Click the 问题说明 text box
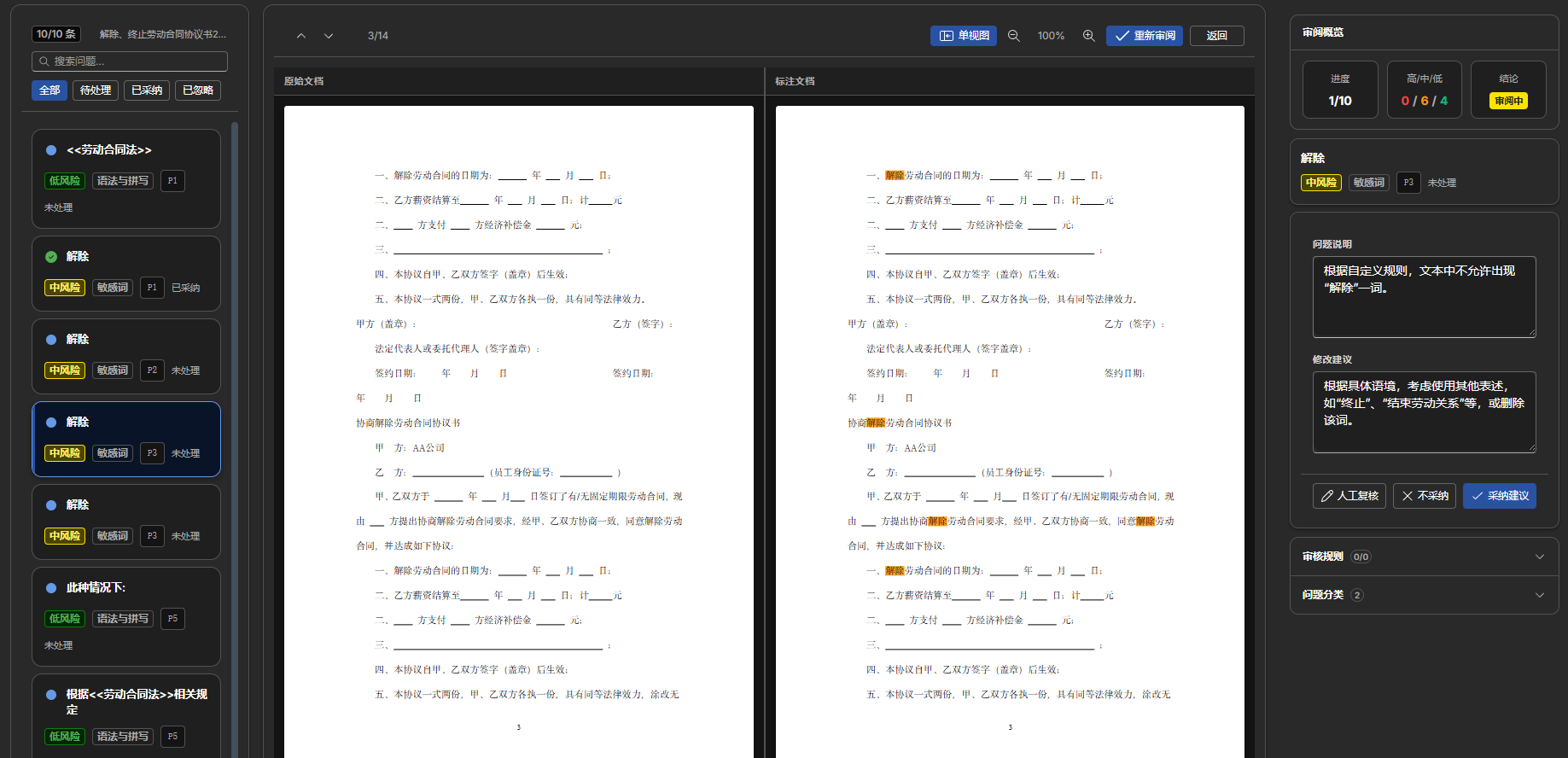This screenshot has width=1568, height=758. pos(1424,297)
